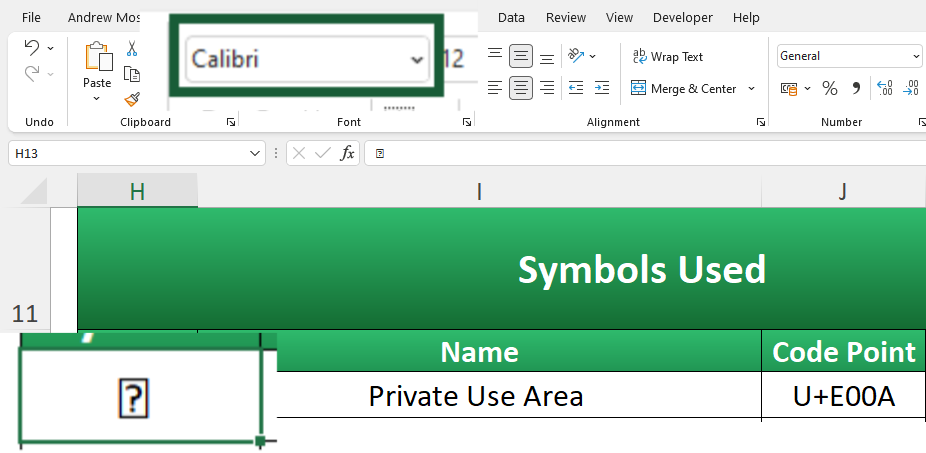The width and height of the screenshot is (926, 453).
Task: Click the Decrease Indent icon
Action: [x=576, y=88]
